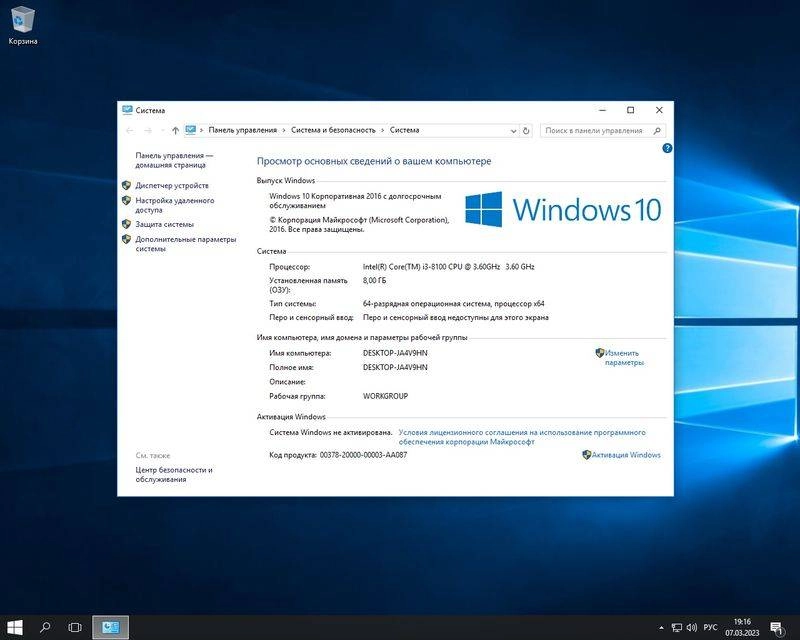Click the WORKGROUP value
Screen dimensions: 800x640
[x=385, y=396]
